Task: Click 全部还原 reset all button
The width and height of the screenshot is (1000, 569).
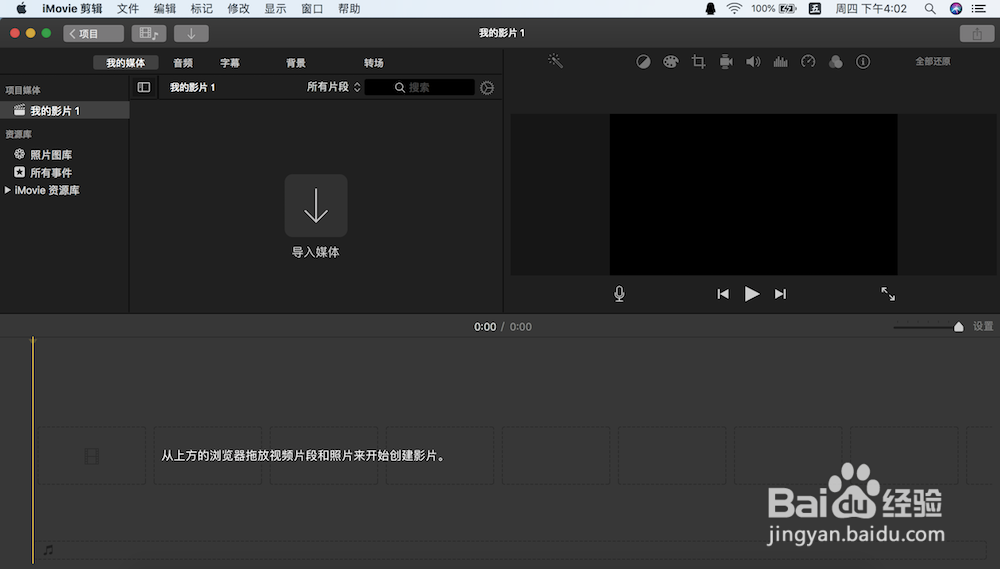Action: coord(932,62)
